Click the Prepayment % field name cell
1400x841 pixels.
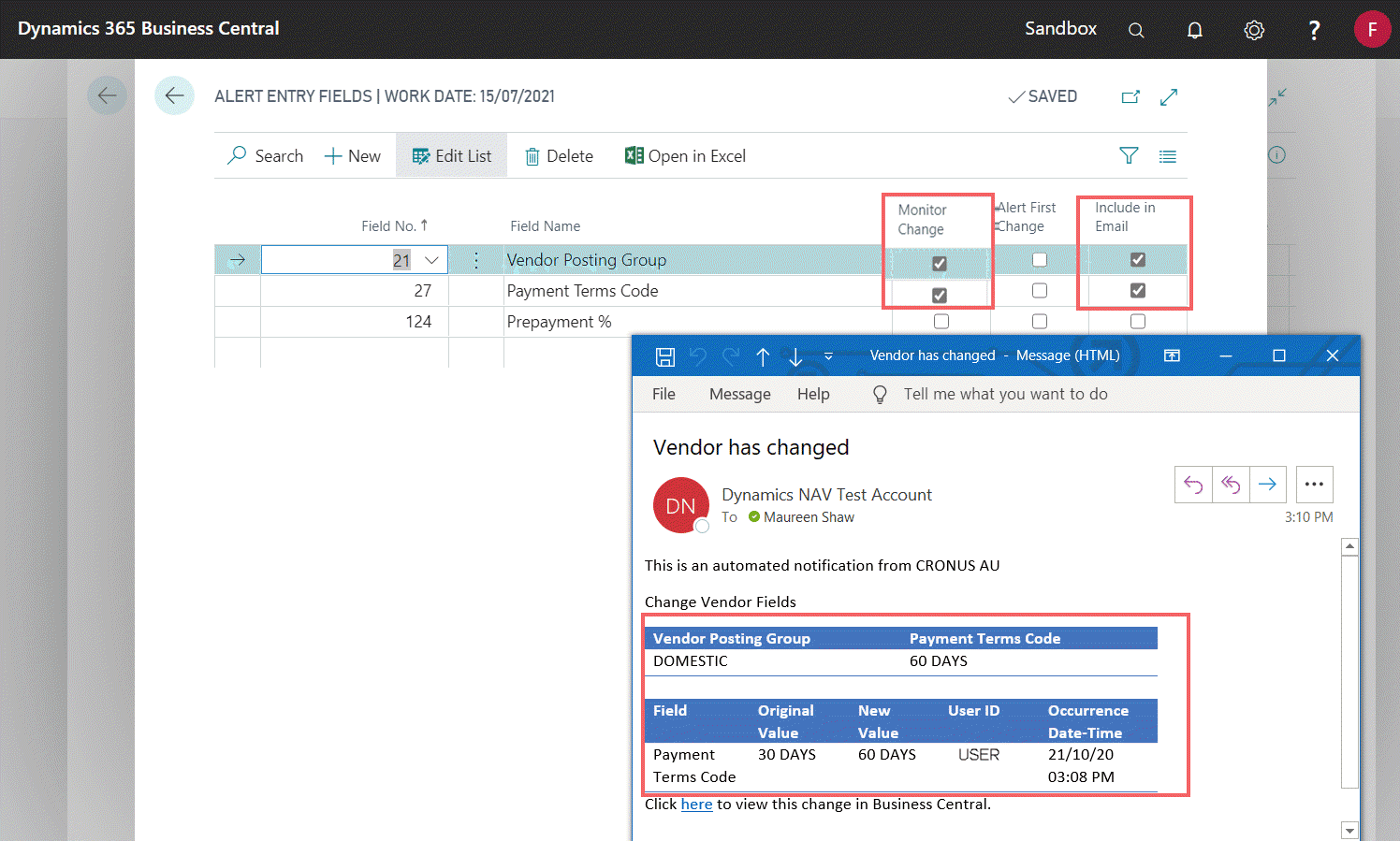click(x=559, y=322)
